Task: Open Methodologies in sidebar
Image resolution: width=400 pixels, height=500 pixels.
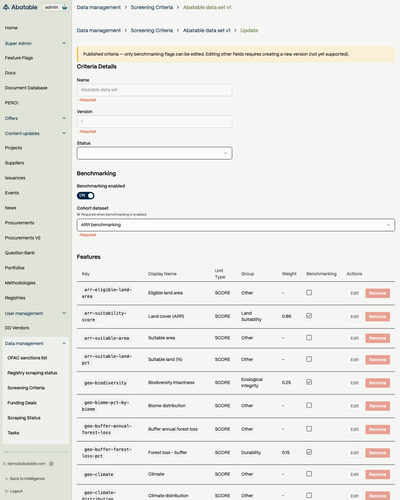Action: click(x=20, y=283)
